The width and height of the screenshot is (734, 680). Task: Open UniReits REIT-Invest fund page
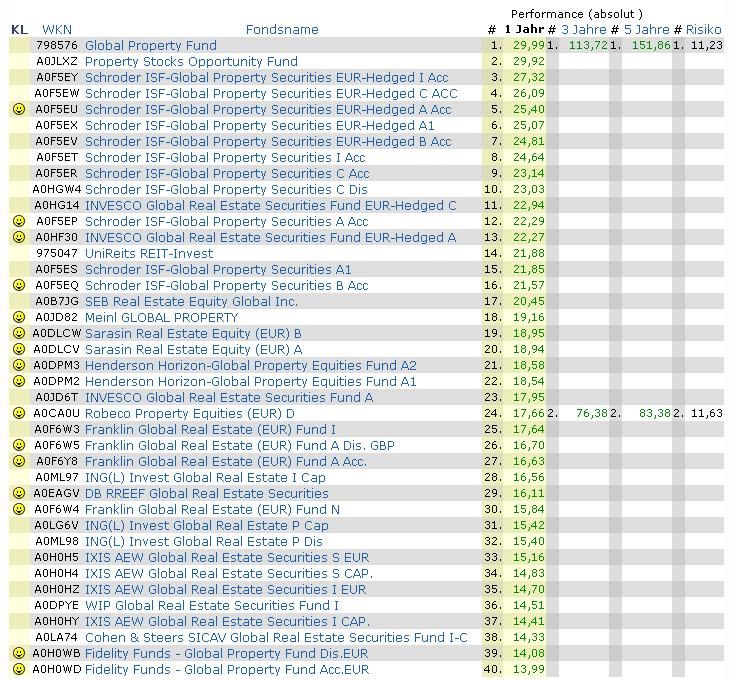click(149, 254)
